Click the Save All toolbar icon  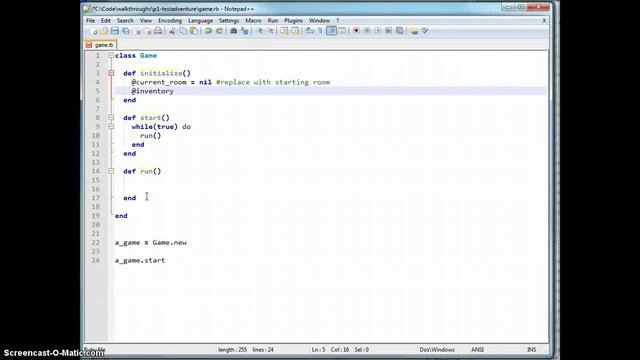coord(126,31)
